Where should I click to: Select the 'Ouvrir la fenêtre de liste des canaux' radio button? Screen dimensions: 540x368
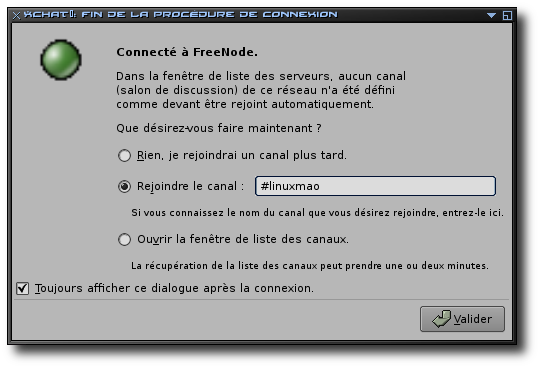point(124,239)
